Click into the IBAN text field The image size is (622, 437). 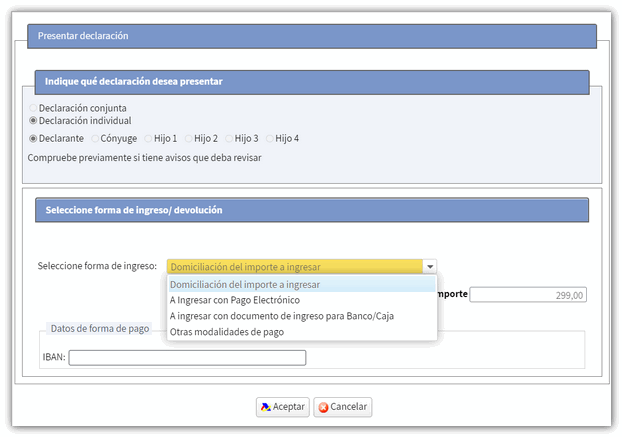point(187,357)
